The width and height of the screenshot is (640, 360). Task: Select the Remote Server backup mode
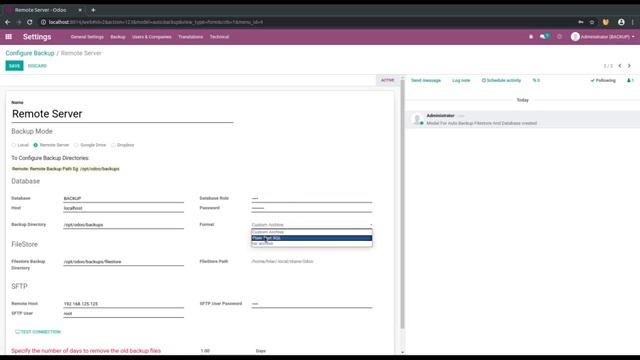36,145
